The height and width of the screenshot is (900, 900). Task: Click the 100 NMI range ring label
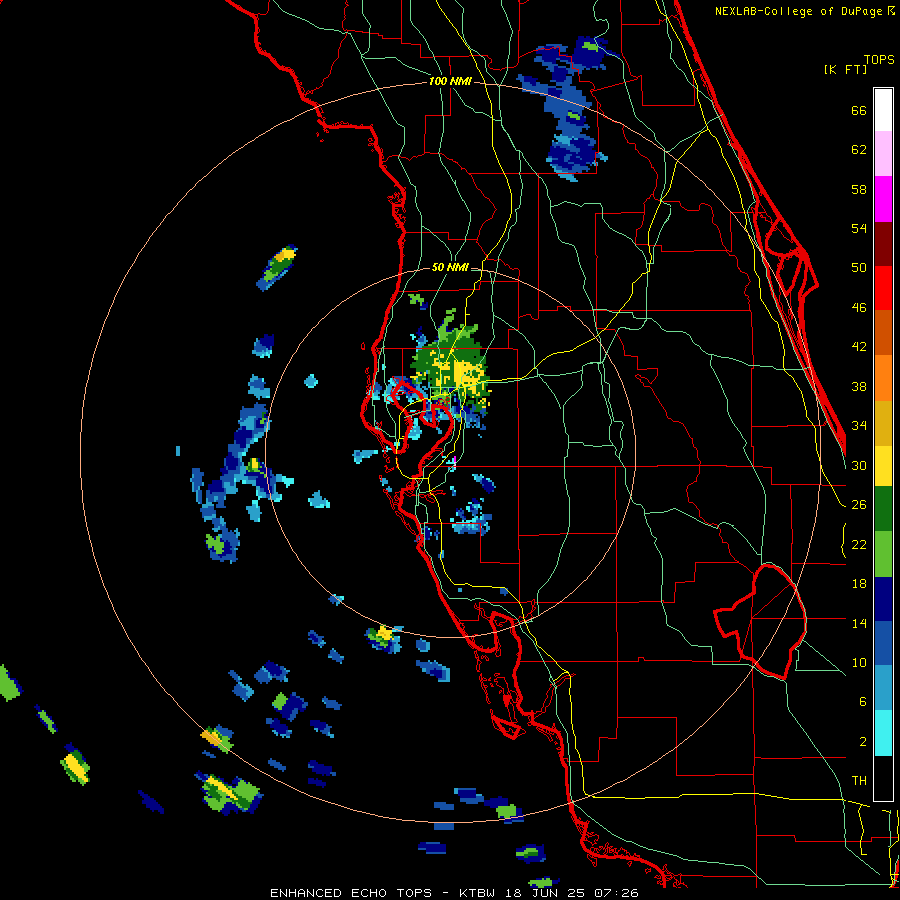point(450,81)
